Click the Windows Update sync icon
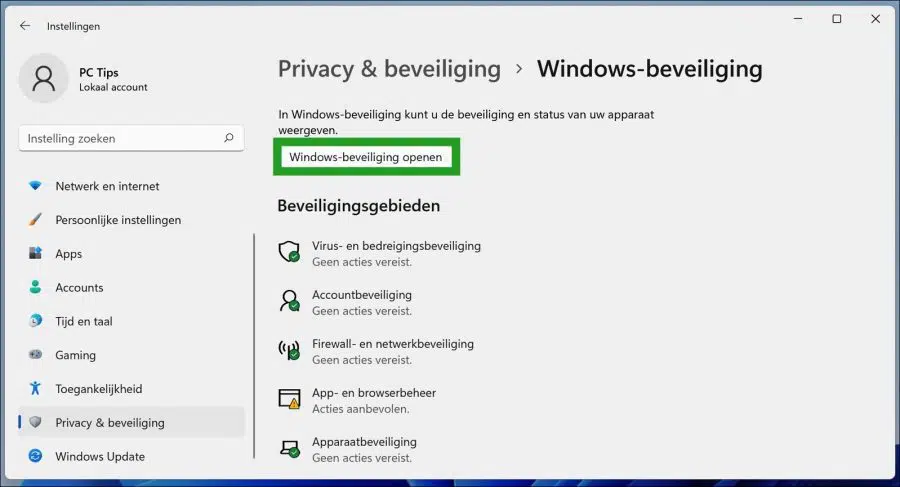Image resolution: width=900 pixels, height=487 pixels. [35, 456]
